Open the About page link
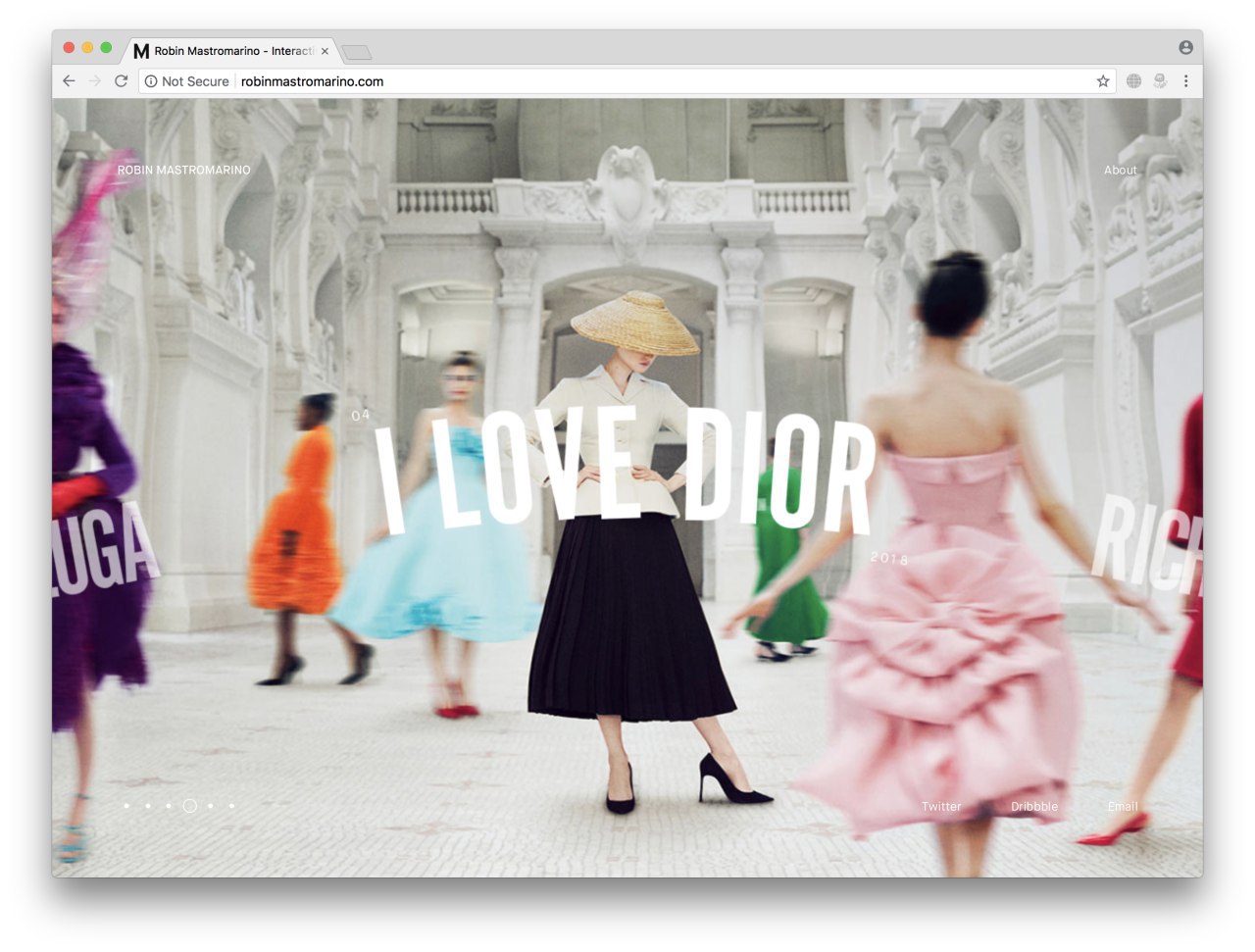The image size is (1255, 952). pos(1120,171)
